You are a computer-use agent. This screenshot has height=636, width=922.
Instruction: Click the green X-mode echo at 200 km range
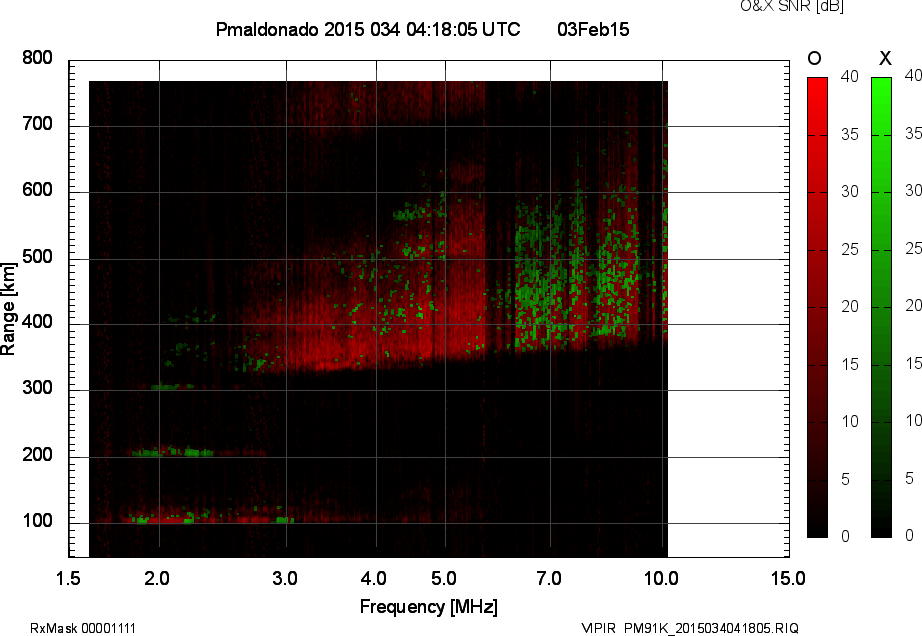(173, 452)
